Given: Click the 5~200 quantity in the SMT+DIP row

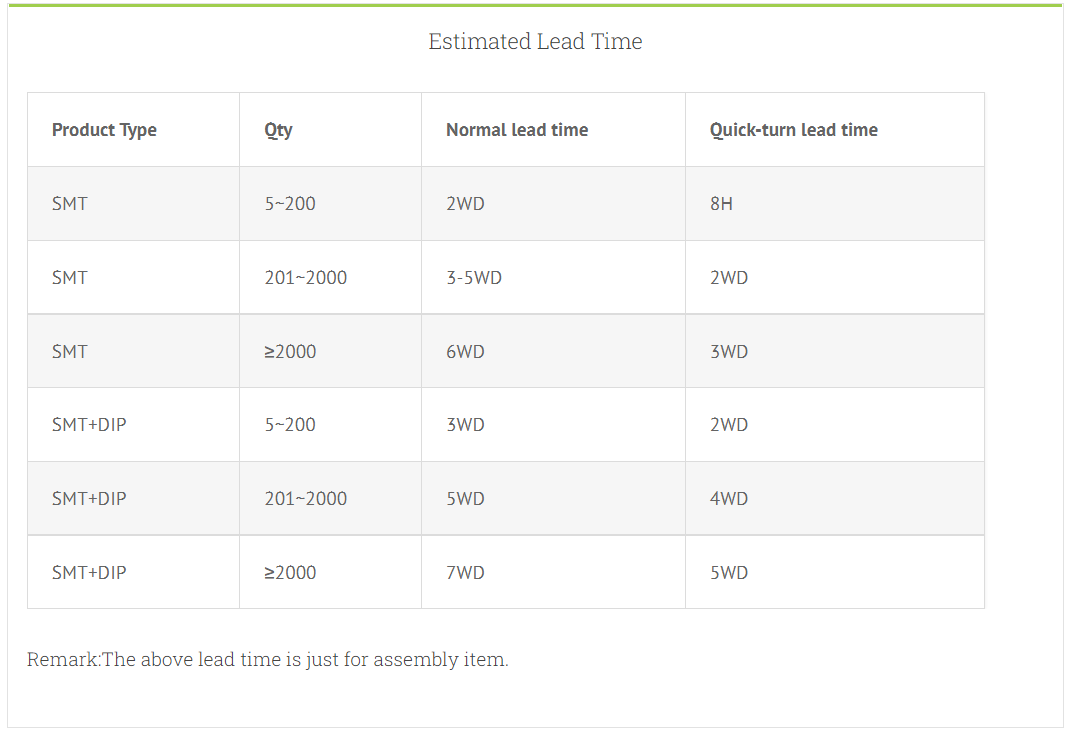Looking at the screenshot, I should 290,425.
